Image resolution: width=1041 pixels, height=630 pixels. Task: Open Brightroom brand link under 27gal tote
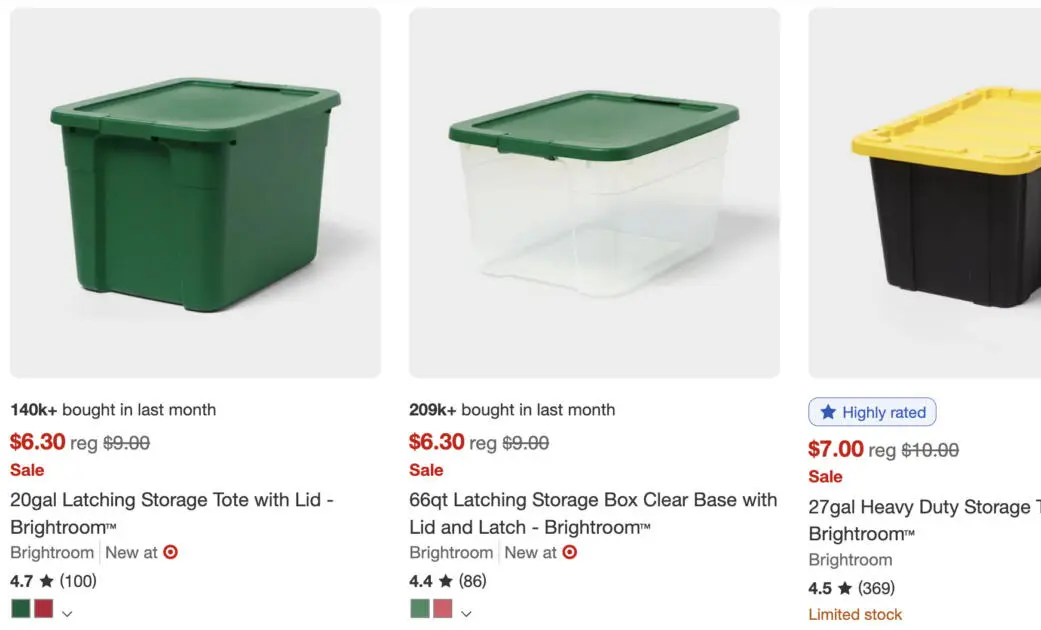850,560
